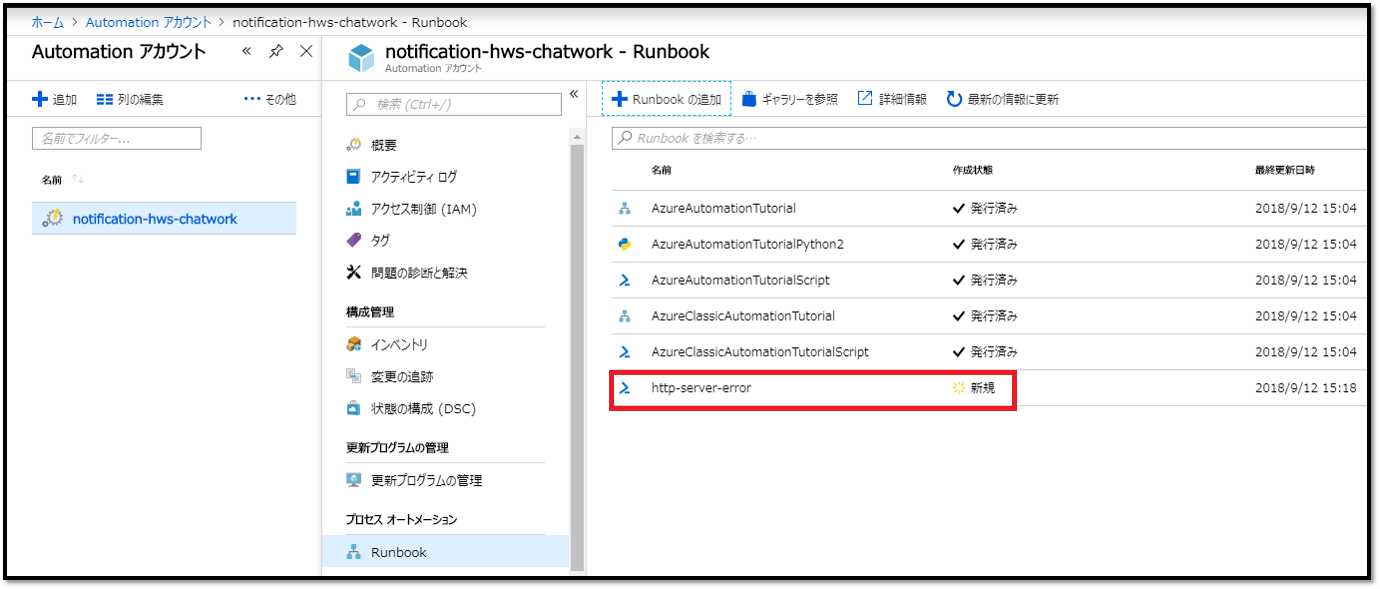Click PowerShell icon for http-server-error
1380x589 pixels.
(625, 388)
